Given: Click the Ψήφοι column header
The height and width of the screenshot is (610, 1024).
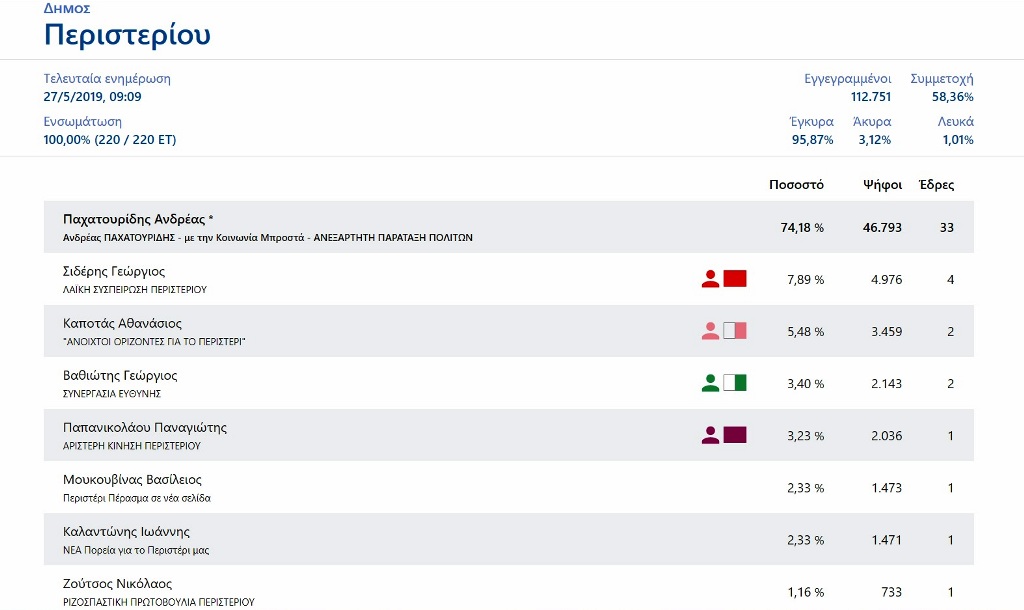Looking at the screenshot, I should pyautogui.click(x=883, y=185).
